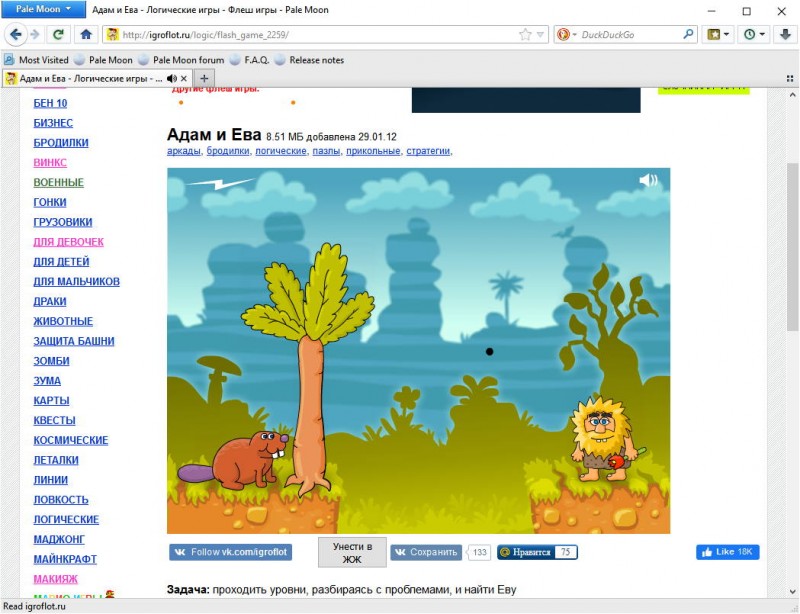Open the стратегии tag link

[x=428, y=151]
